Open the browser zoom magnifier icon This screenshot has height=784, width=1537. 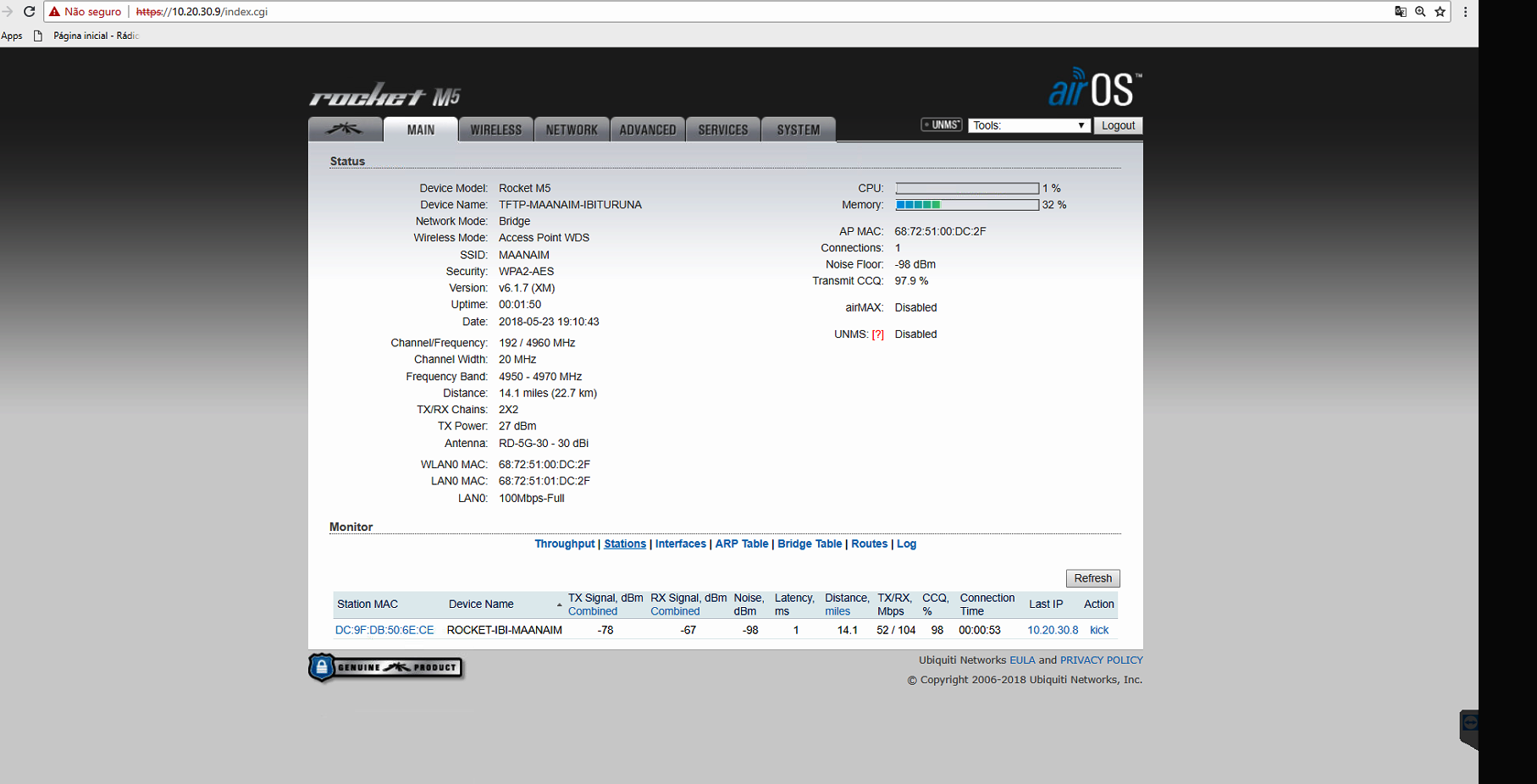(x=1420, y=12)
